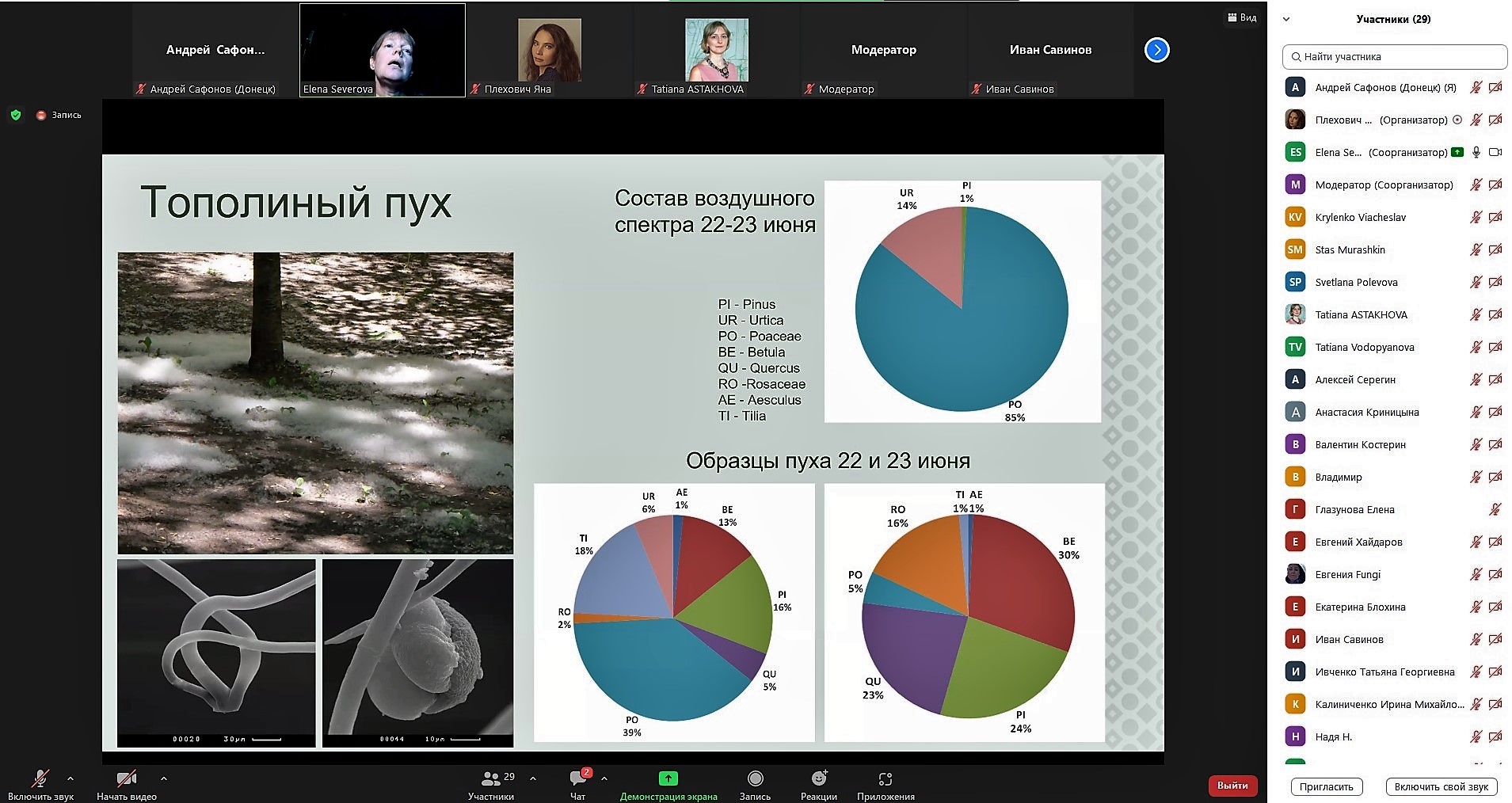This screenshot has height=803, width=1512.
Task: Click camera-off icon for Алексей Серегин
Action: [x=1495, y=380]
